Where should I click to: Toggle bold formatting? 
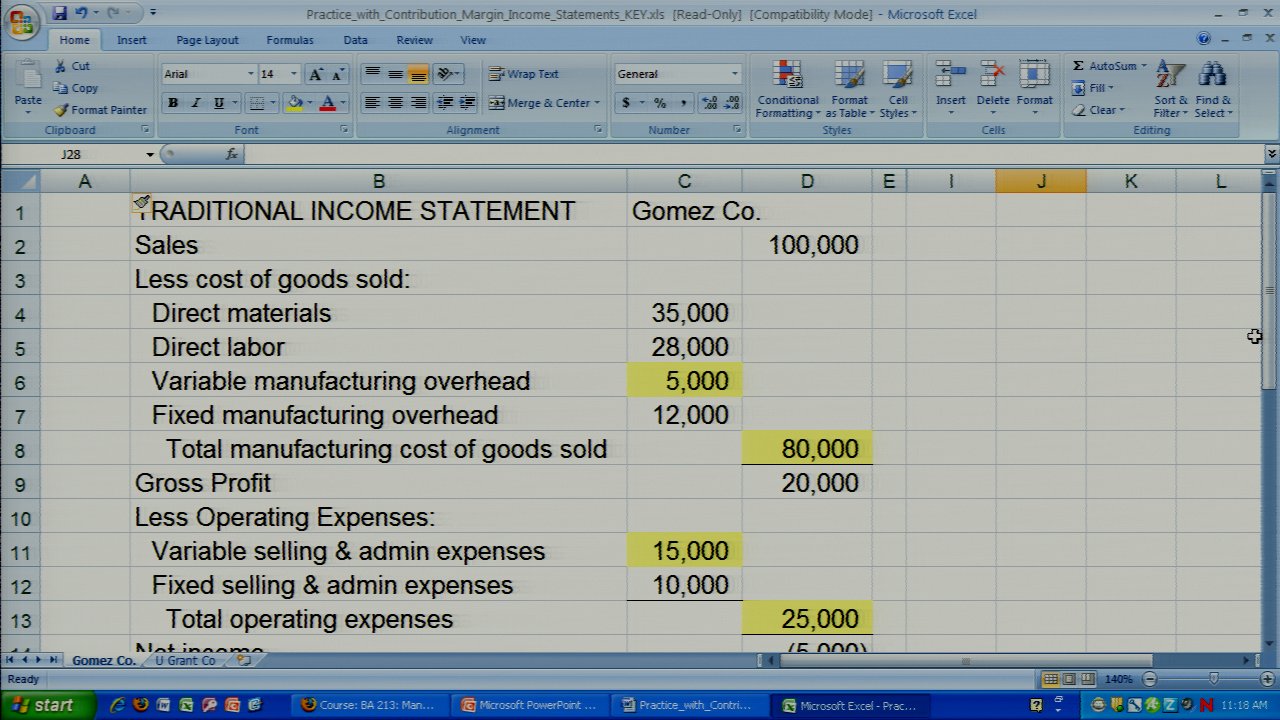(x=173, y=103)
